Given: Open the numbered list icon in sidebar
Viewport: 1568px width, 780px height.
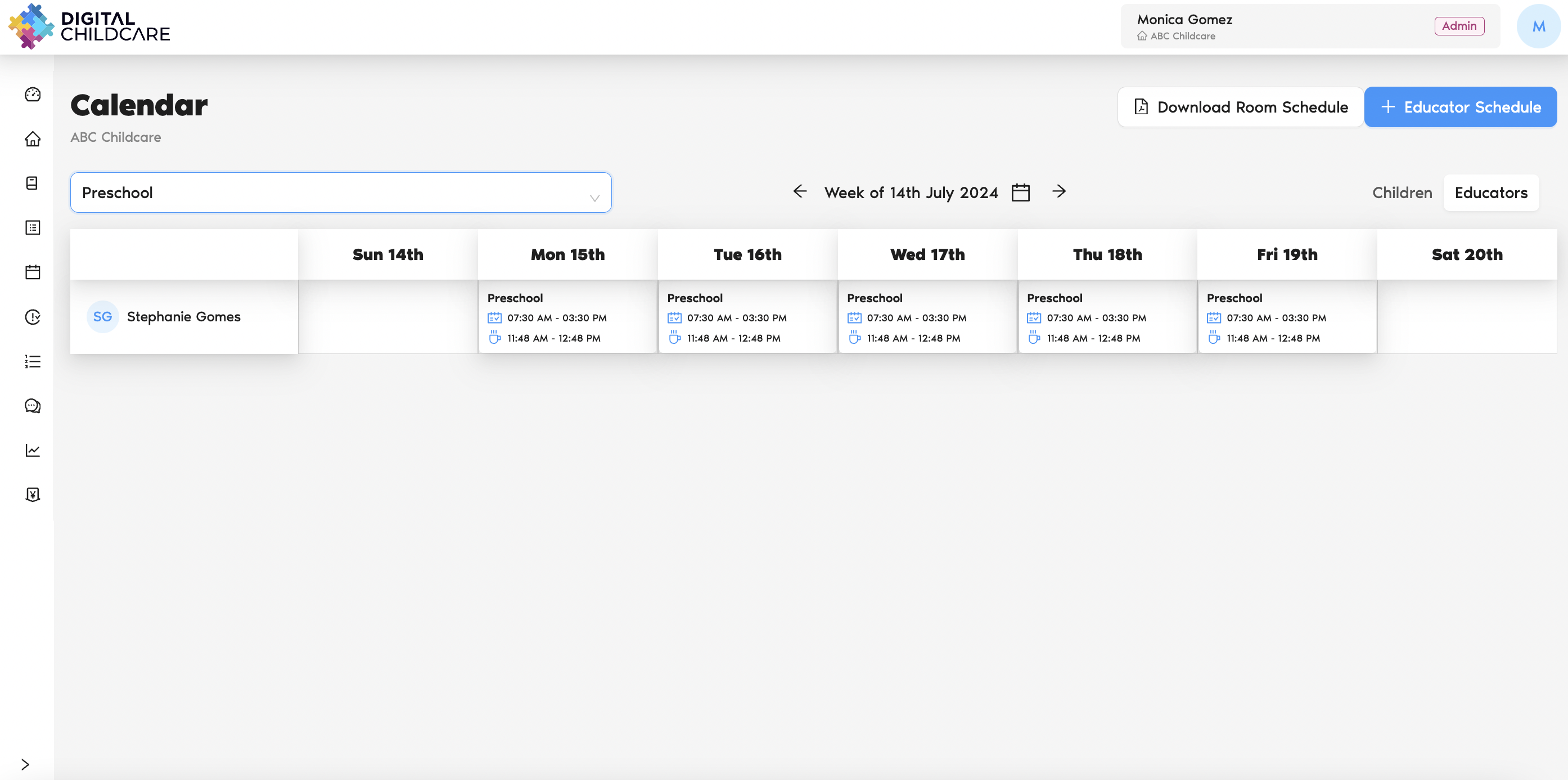Looking at the screenshot, I should coord(33,362).
